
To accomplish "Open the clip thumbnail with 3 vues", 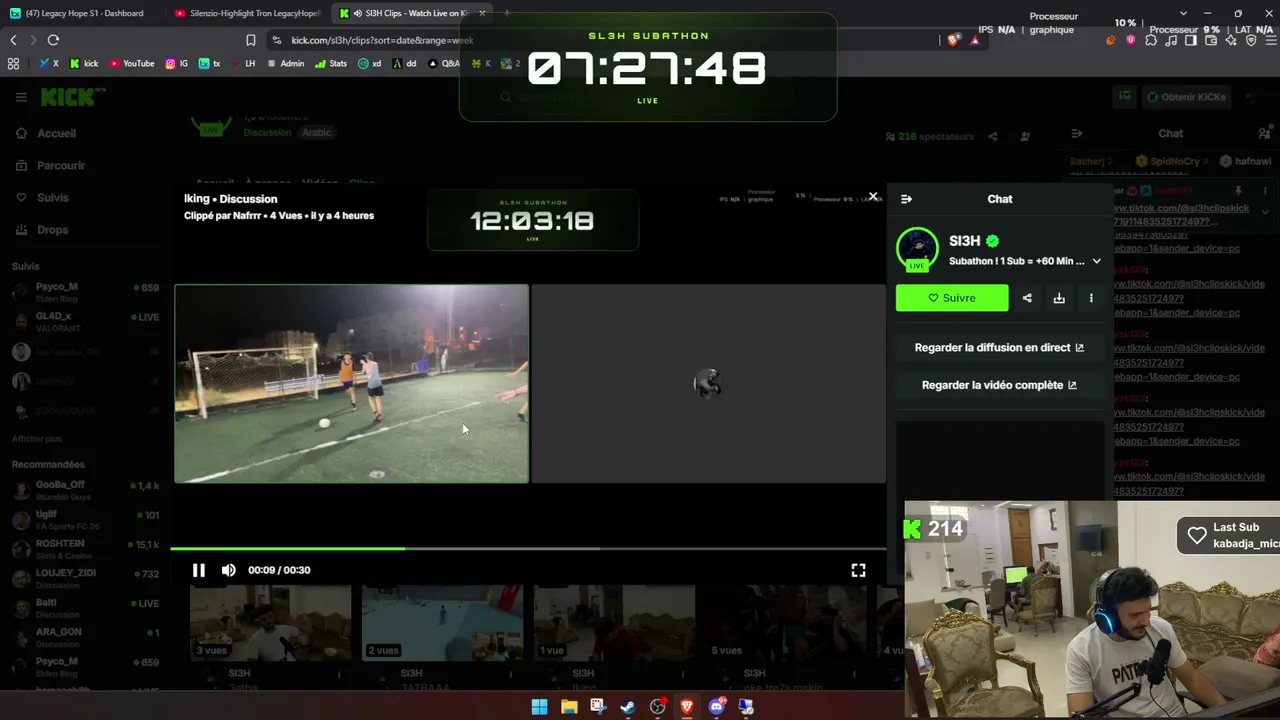I will pyautogui.click(x=270, y=623).
